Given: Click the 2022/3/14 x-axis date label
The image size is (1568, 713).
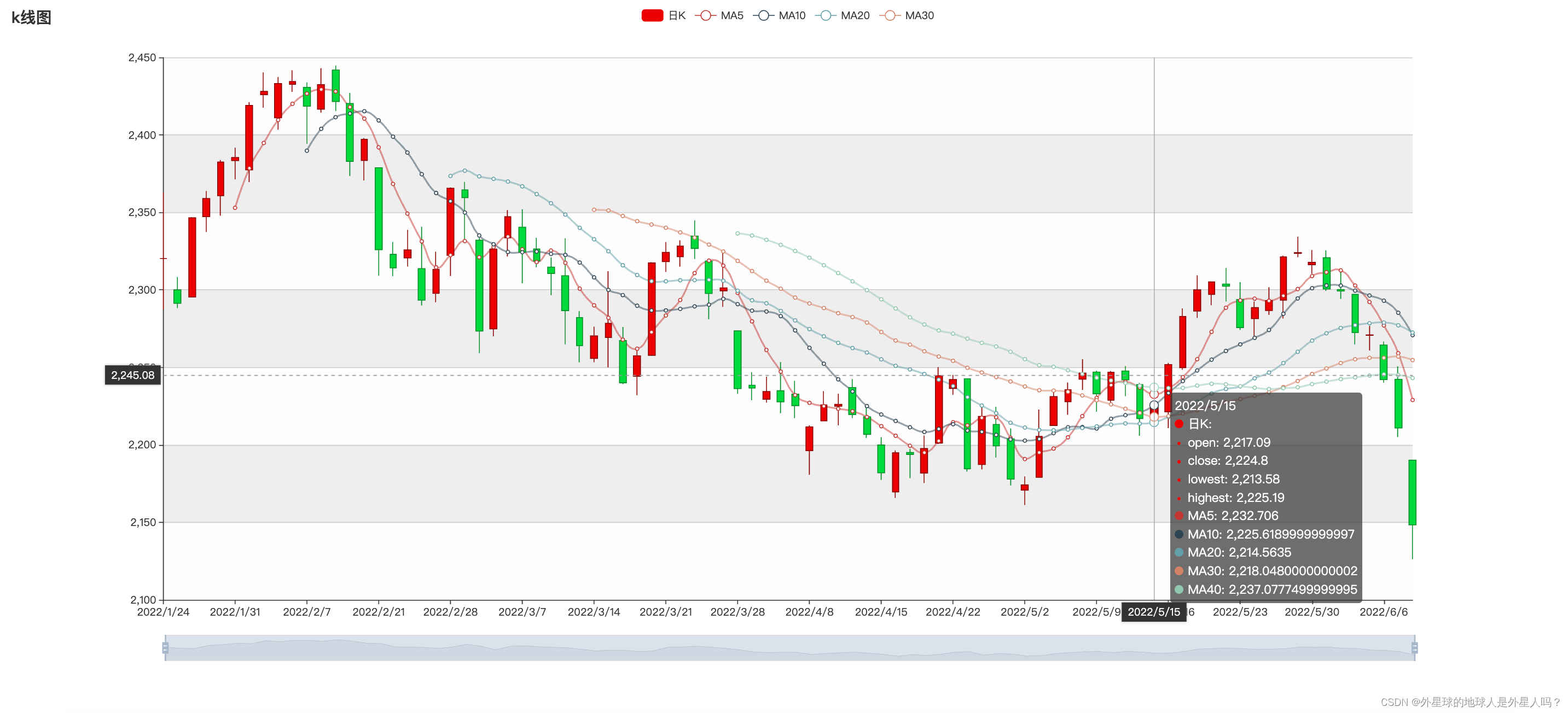Looking at the screenshot, I should click(594, 612).
